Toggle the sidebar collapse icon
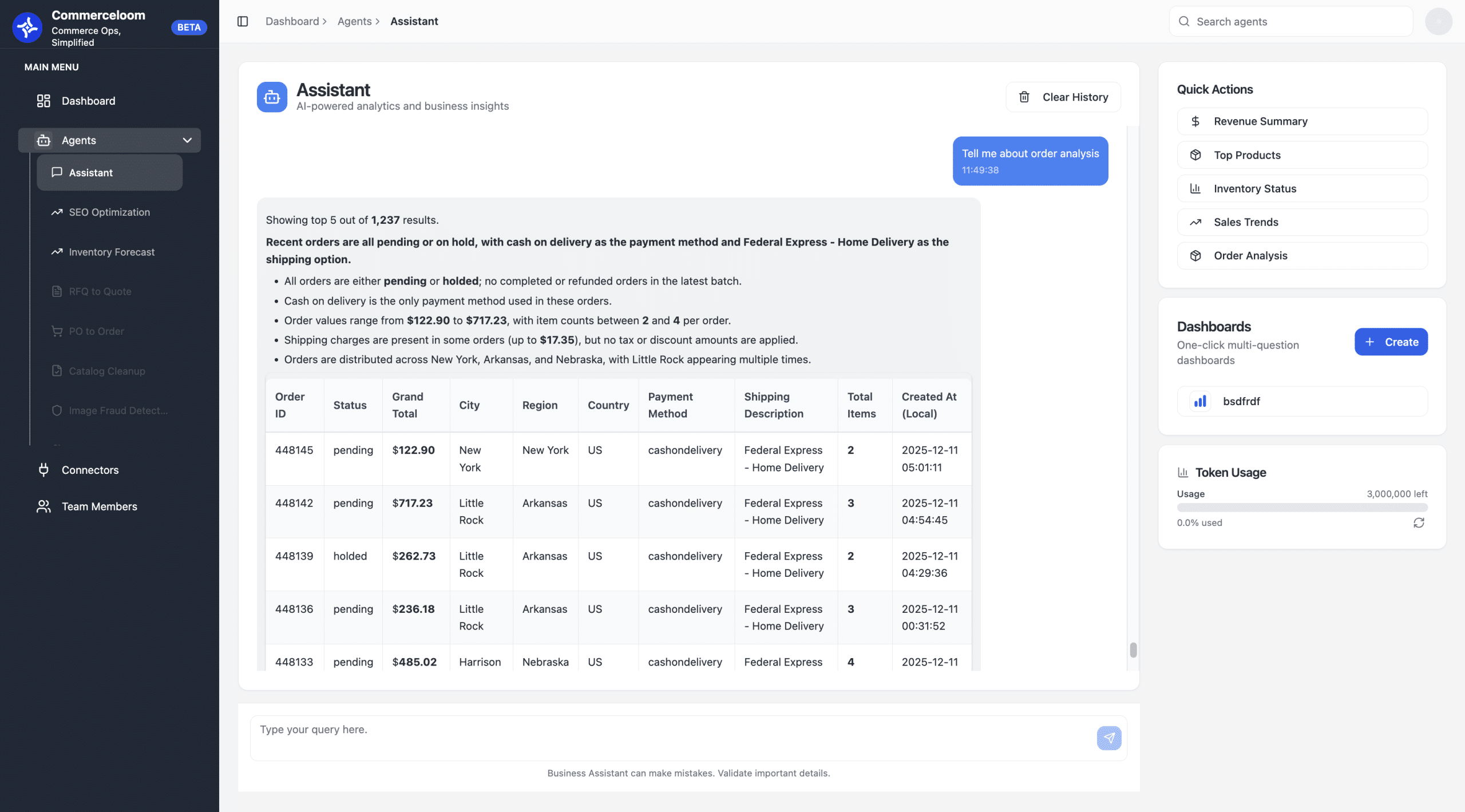Screen dimensions: 1465x812 tap(243, 21)
